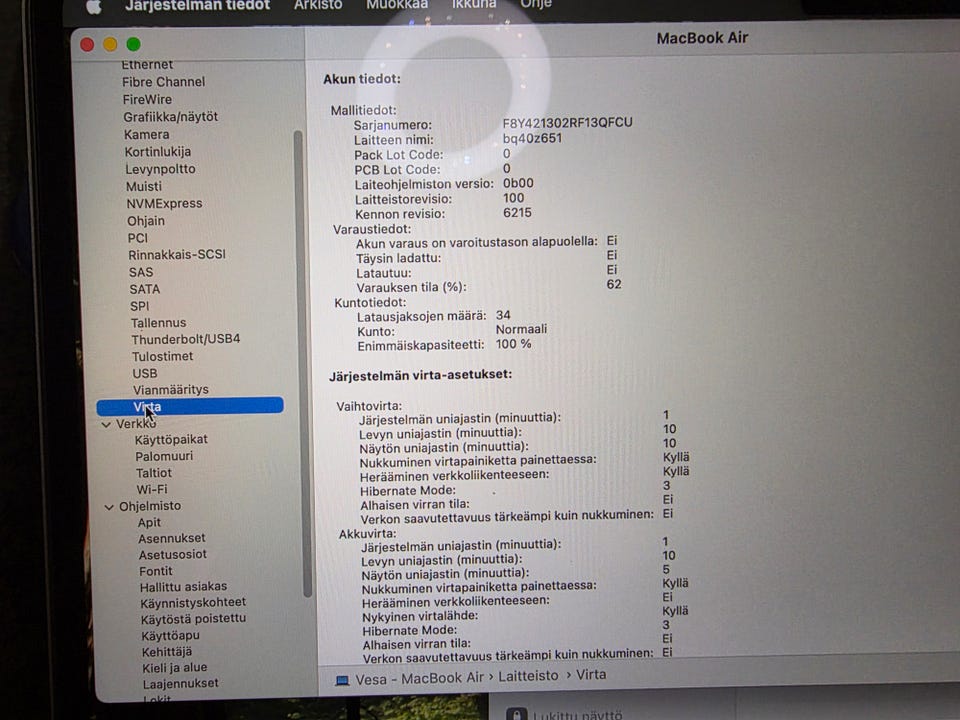The width and height of the screenshot is (960, 720).
Task: Select Grafiikka/näytöt in the sidebar
Action: [170, 117]
